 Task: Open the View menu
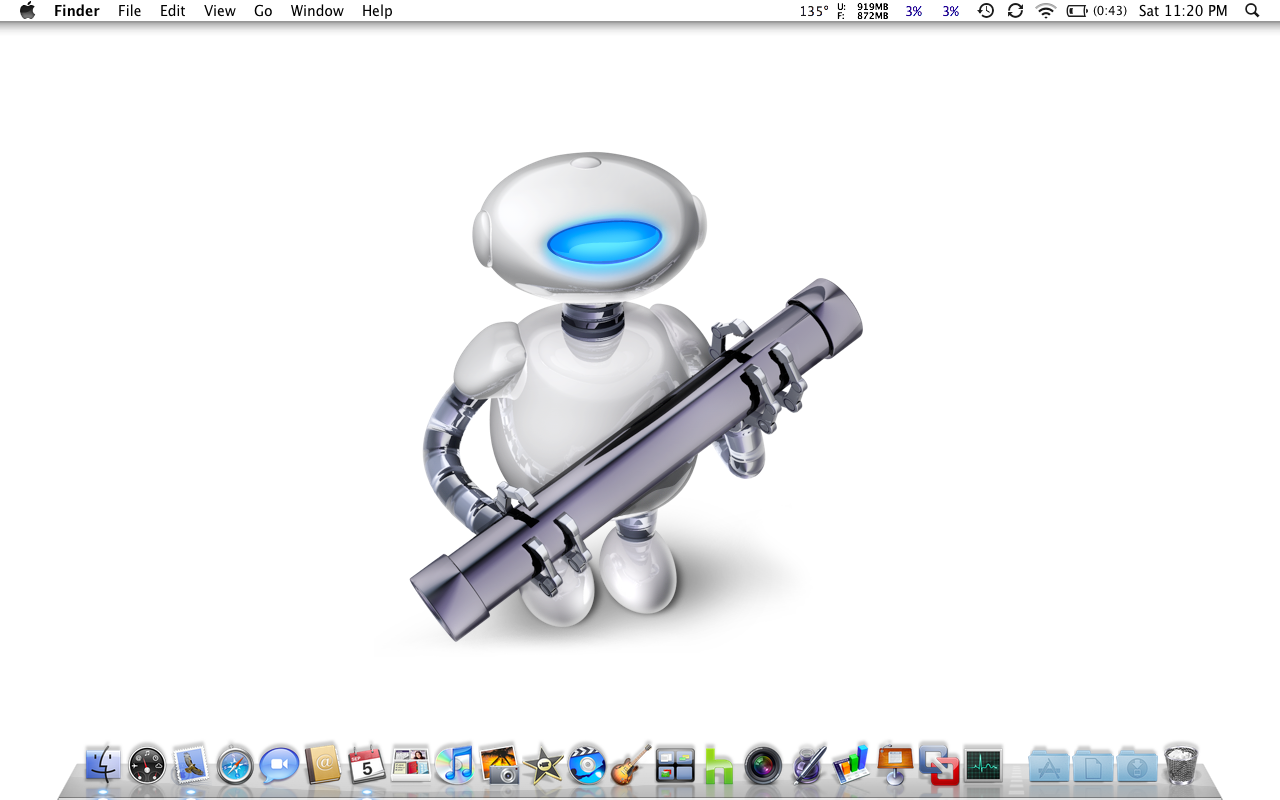click(x=220, y=11)
